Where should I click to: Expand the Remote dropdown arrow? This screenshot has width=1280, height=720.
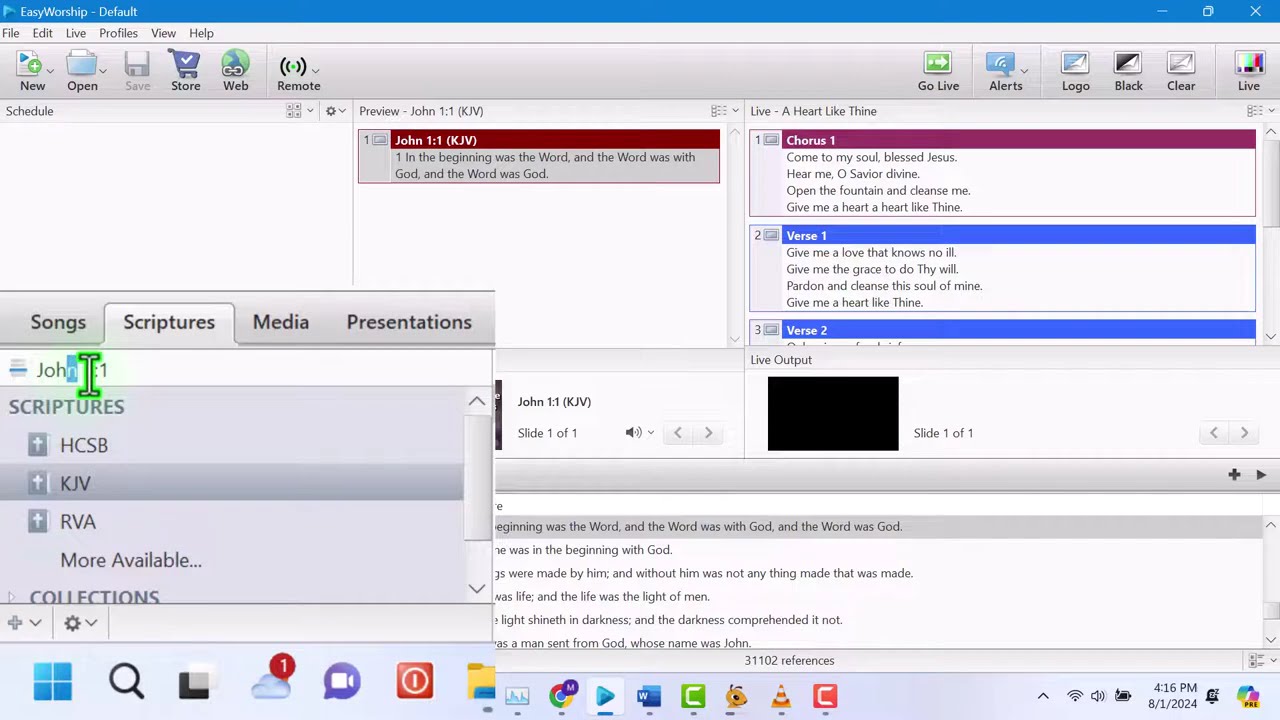[315, 70]
